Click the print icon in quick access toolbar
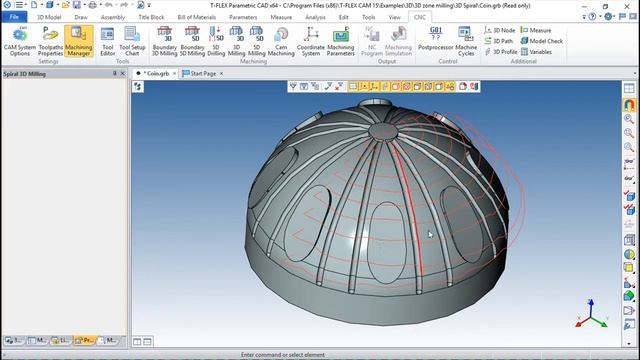Viewport: 640px width, 360px height. tap(93, 5)
